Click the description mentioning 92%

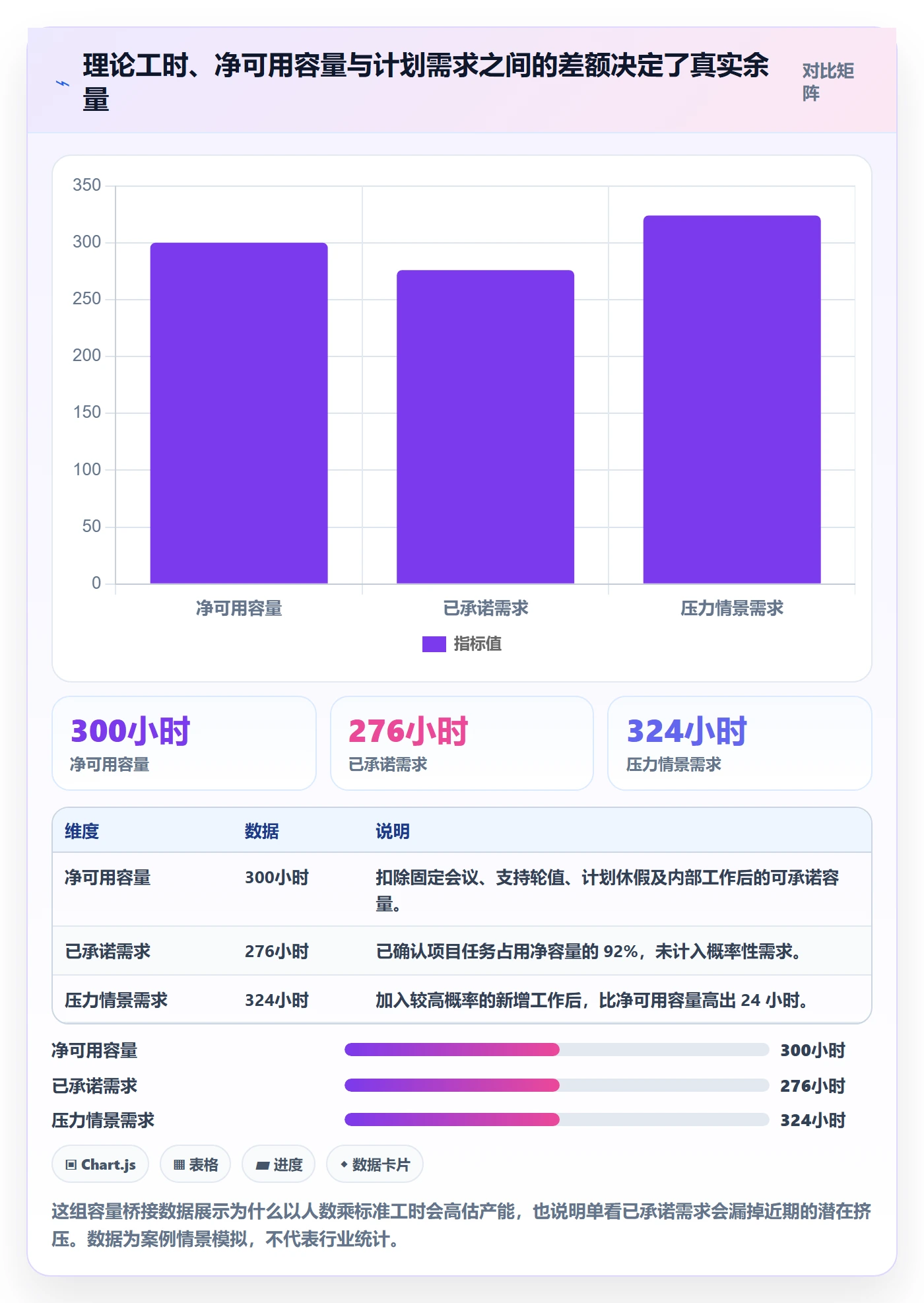(x=589, y=951)
